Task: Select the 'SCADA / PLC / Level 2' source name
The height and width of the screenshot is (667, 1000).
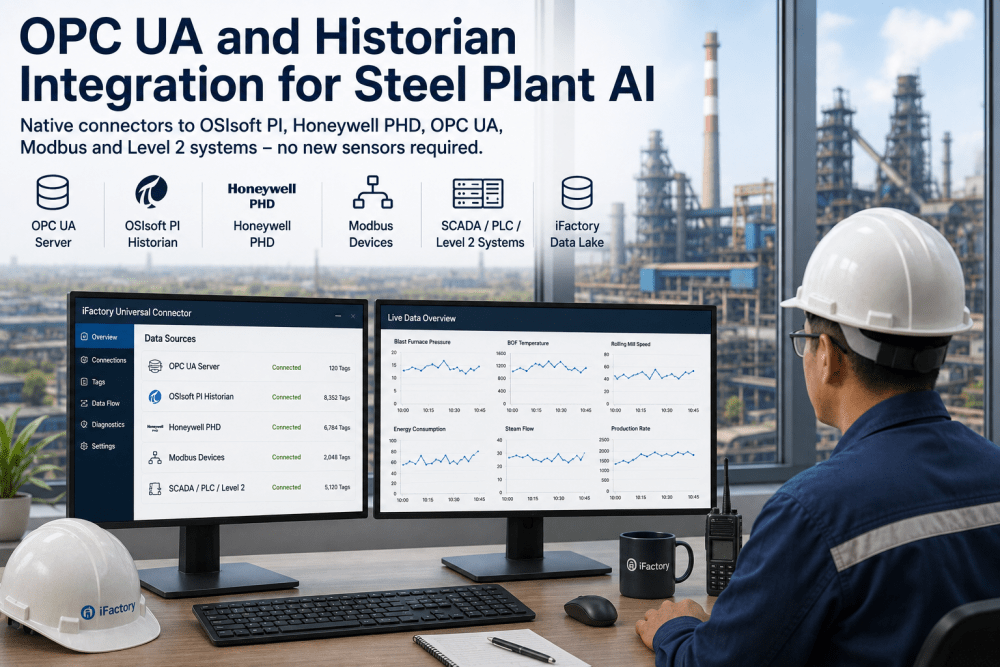Action: (207, 488)
